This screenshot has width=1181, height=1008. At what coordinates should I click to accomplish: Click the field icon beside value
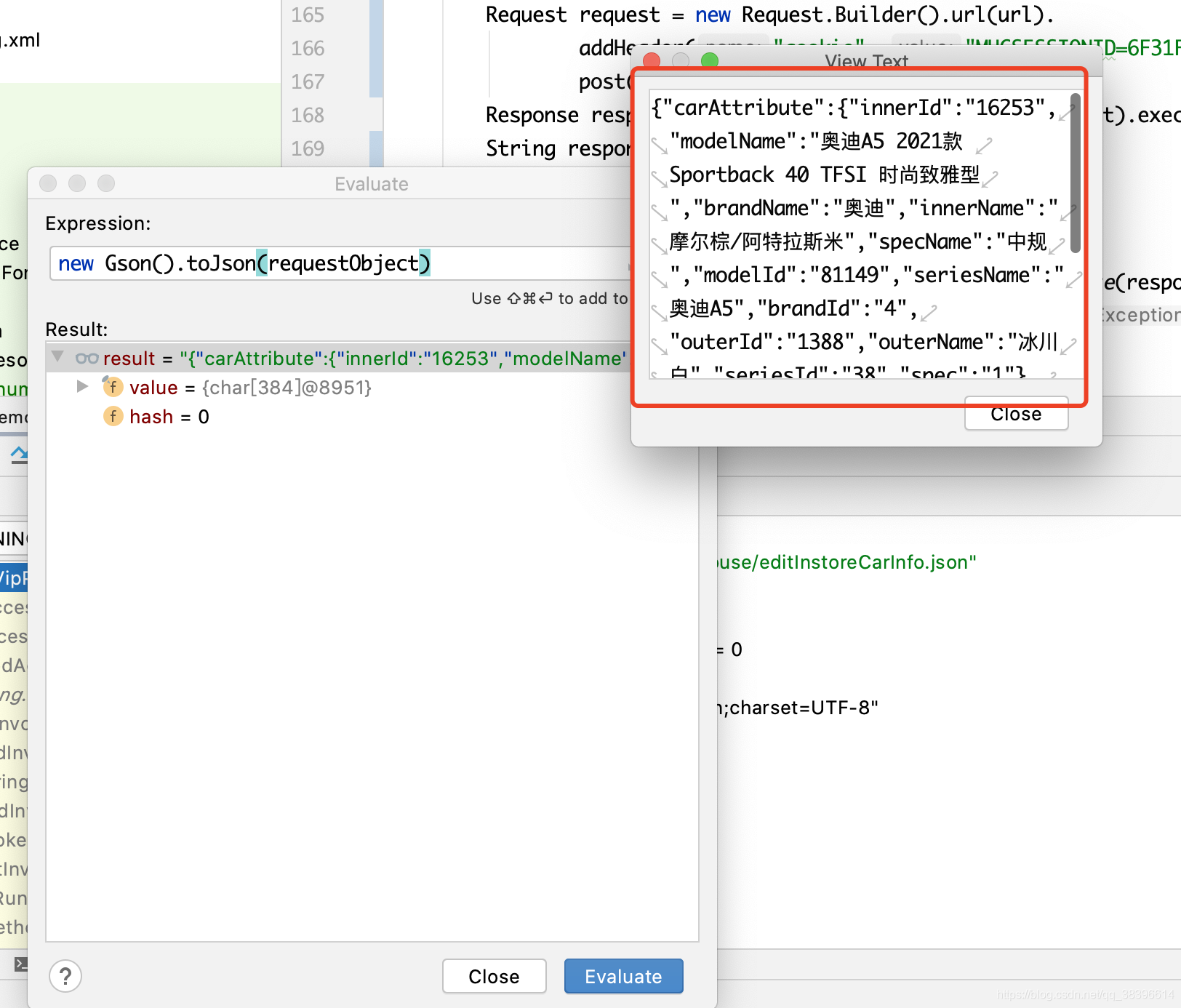pos(113,387)
